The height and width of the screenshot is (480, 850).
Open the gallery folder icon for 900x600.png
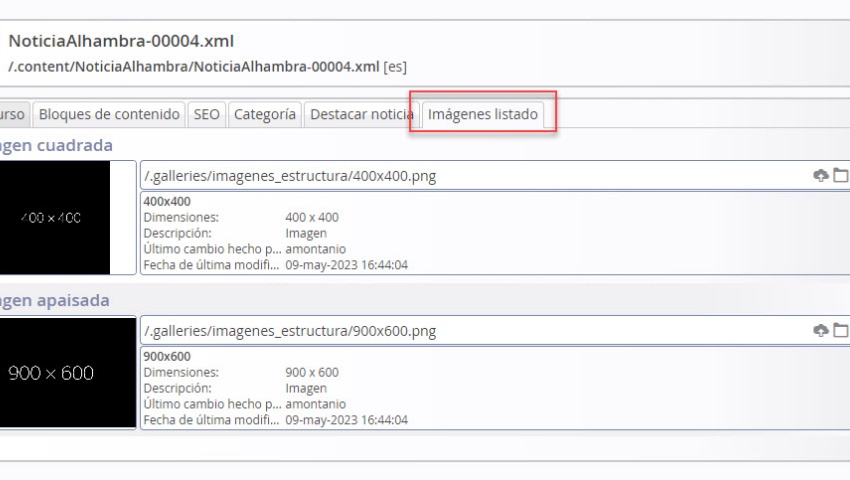[x=840, y=331]
